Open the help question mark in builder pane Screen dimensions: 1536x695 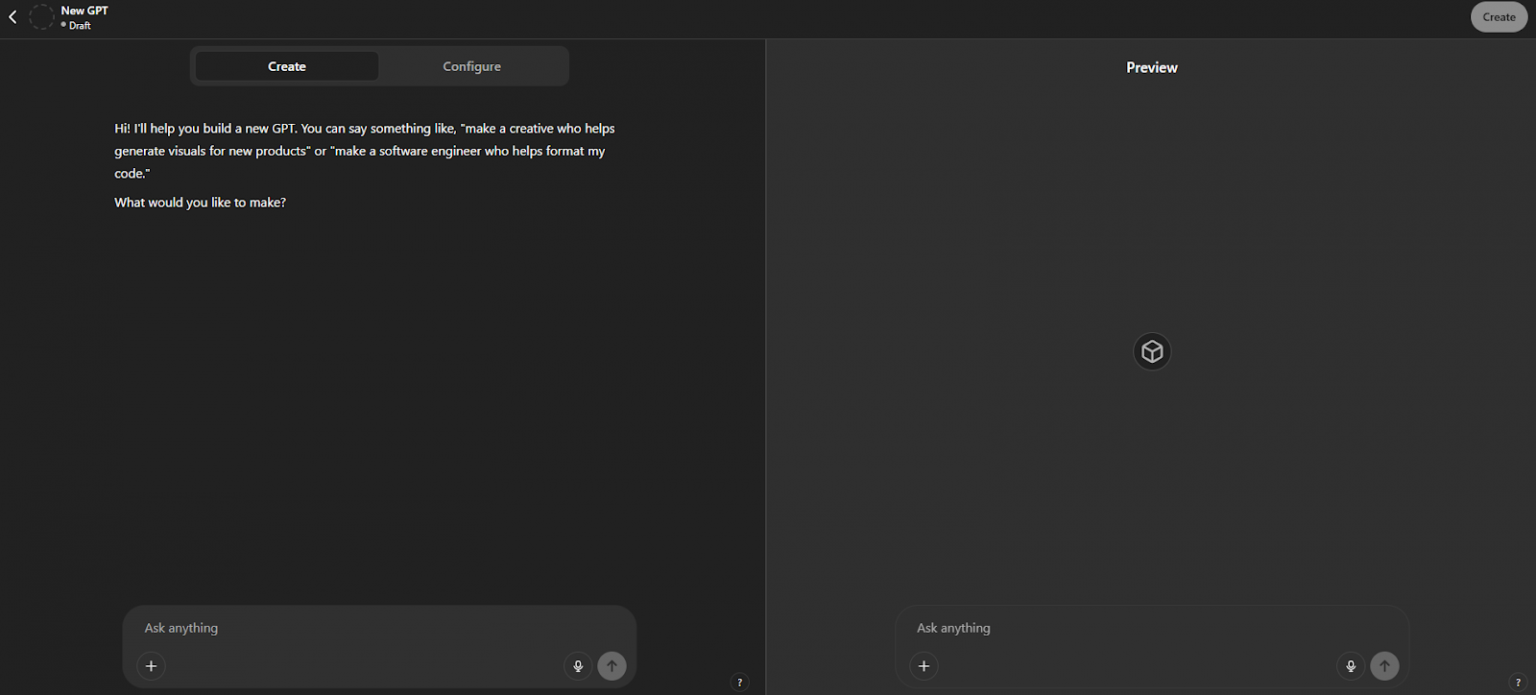click(740, 682)
